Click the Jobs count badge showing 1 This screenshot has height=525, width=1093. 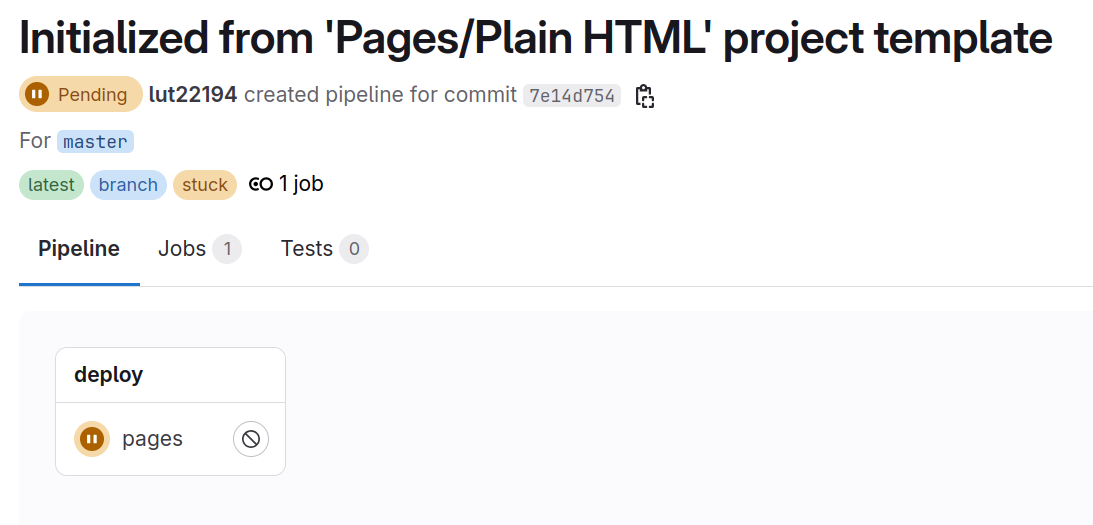click(227, 249)
